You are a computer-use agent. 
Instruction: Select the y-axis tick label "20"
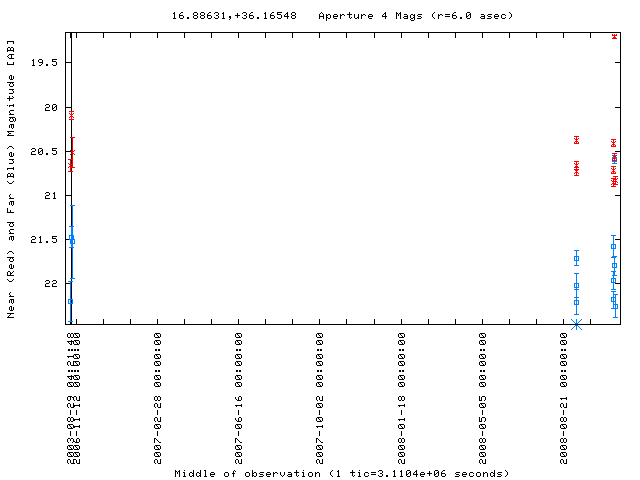51,108
